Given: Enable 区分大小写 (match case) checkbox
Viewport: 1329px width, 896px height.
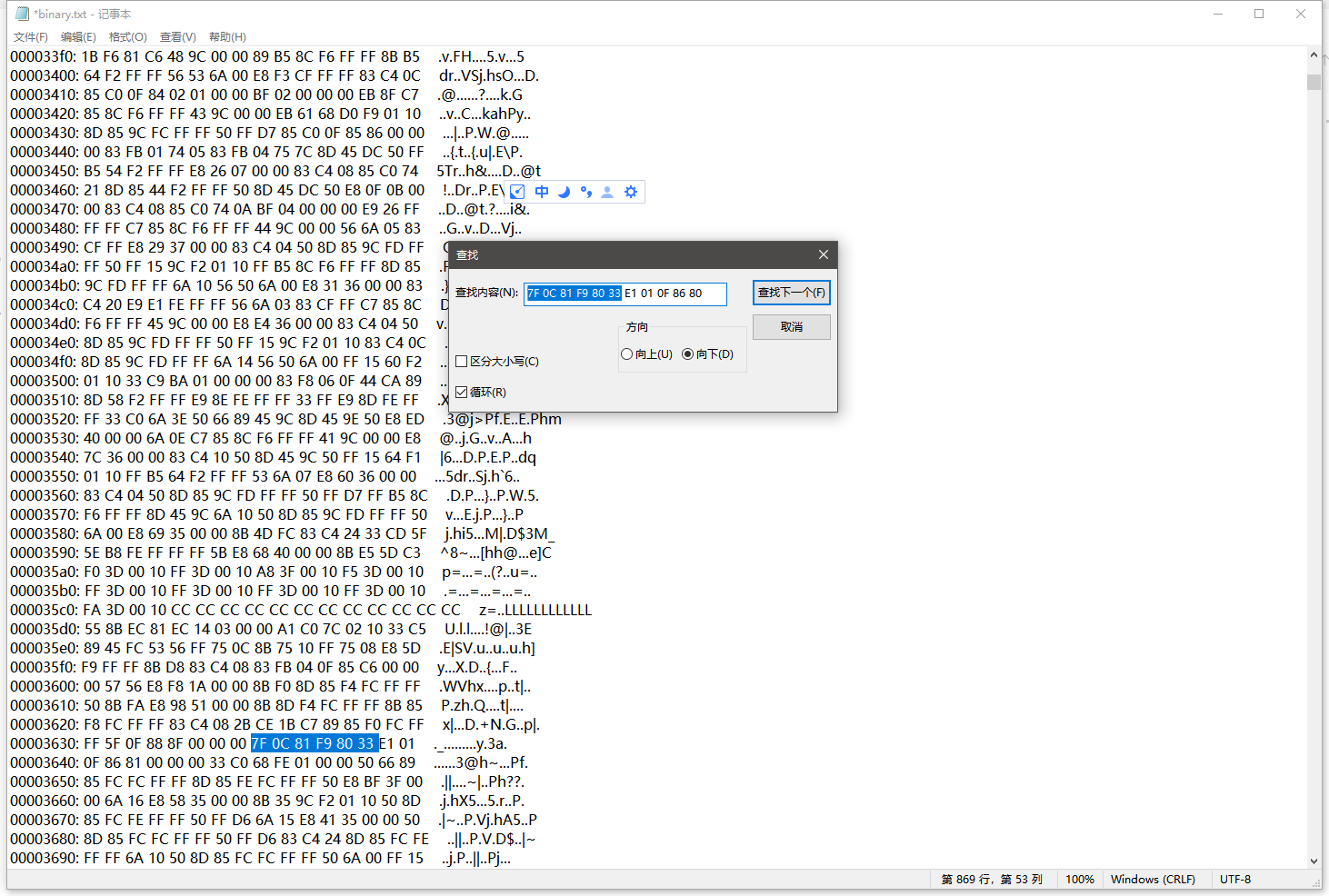Looking at the screenshot, I should (461, 361).
